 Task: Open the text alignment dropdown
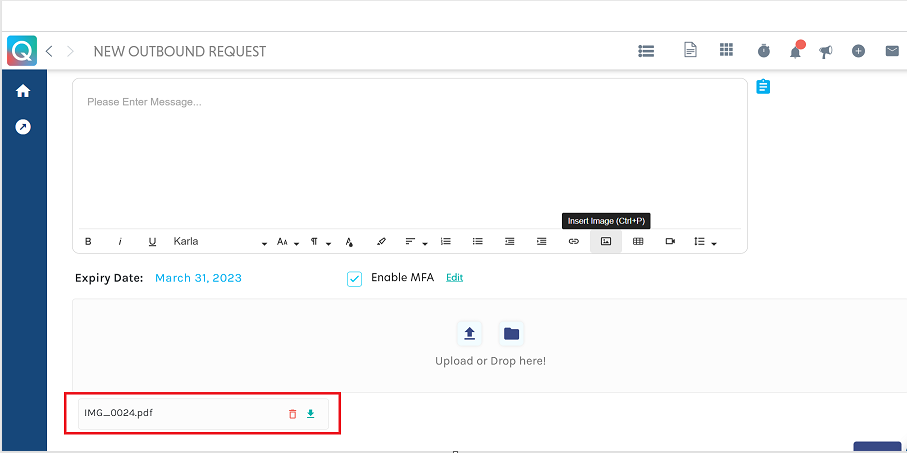pos(416,242)
